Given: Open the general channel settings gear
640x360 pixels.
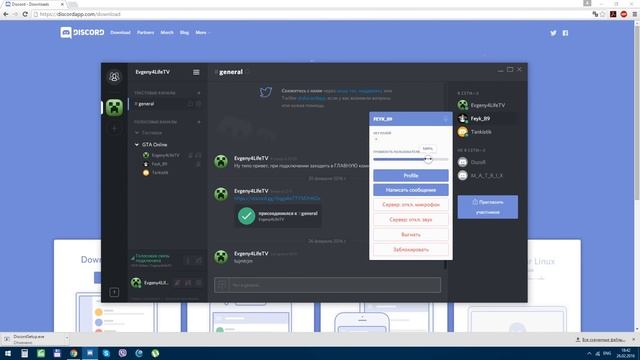Looking at the screenshot, I should 198,104.
